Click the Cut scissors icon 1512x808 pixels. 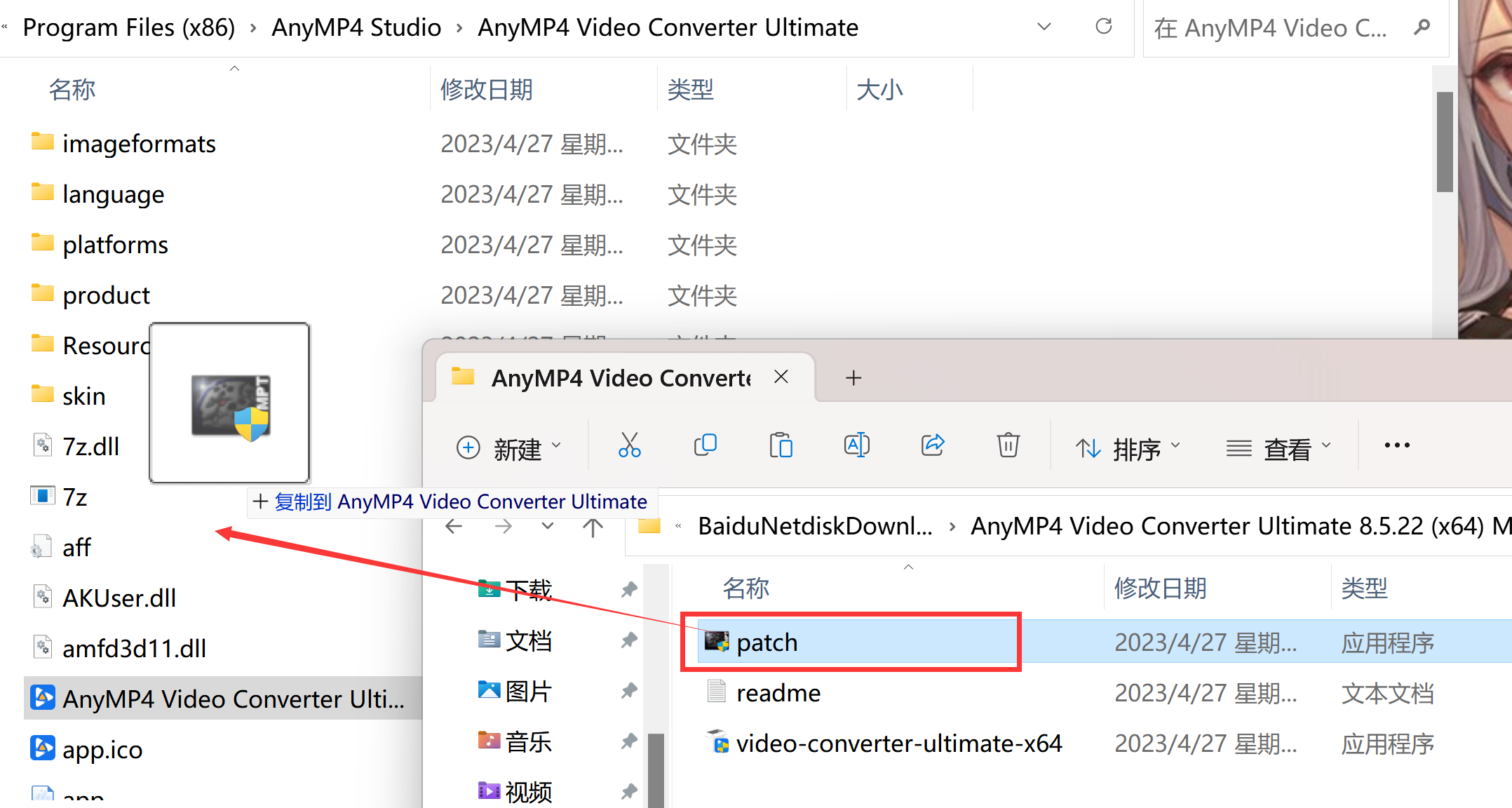629,446
